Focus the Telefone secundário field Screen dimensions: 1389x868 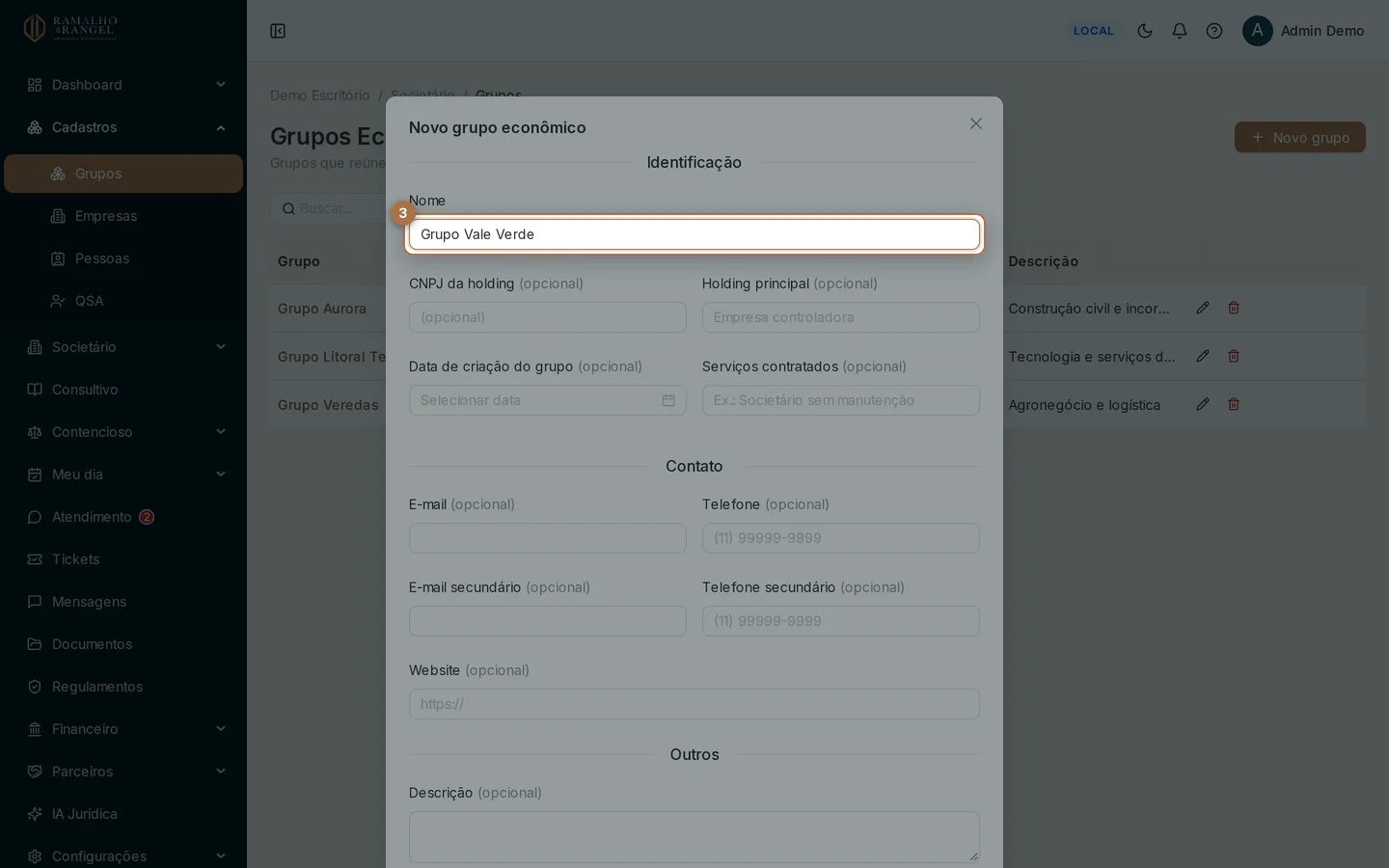[841, 621]
